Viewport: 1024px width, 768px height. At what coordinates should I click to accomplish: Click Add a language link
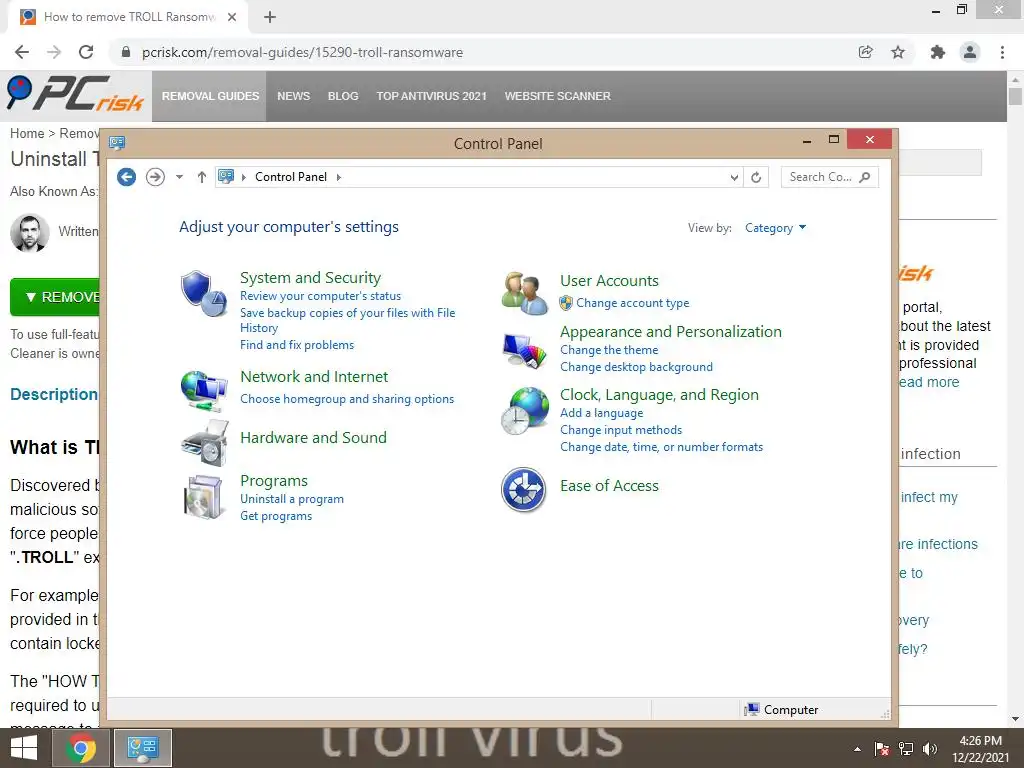click(x=601, y=413)
